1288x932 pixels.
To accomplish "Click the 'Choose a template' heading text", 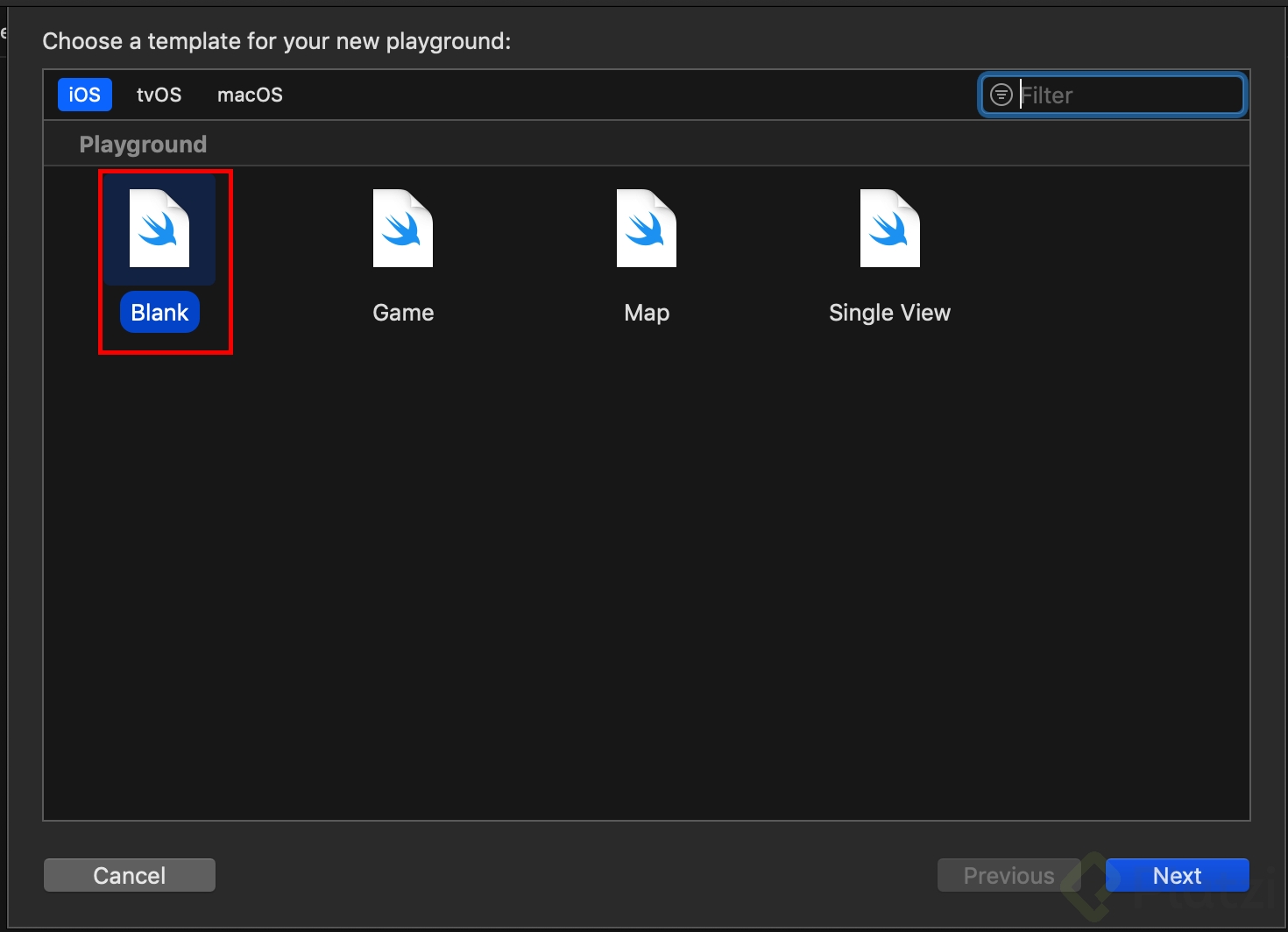I will click(x=276, y=41).
